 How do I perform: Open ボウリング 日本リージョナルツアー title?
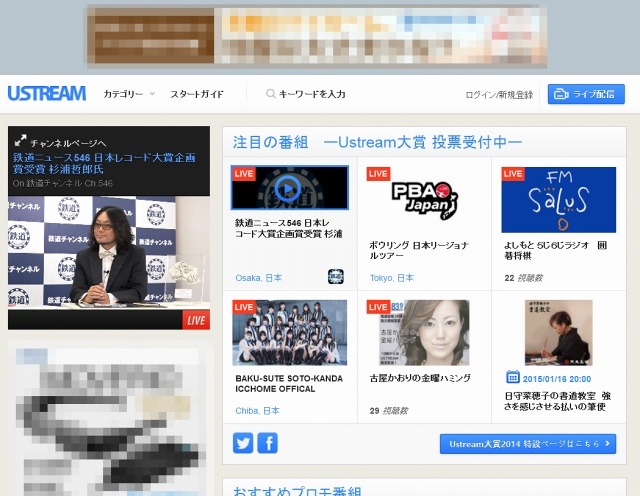point(418,250)
